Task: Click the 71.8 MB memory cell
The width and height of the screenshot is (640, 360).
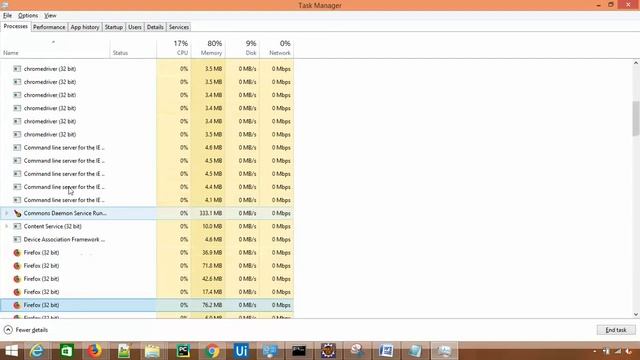Action: pos(208,266)
